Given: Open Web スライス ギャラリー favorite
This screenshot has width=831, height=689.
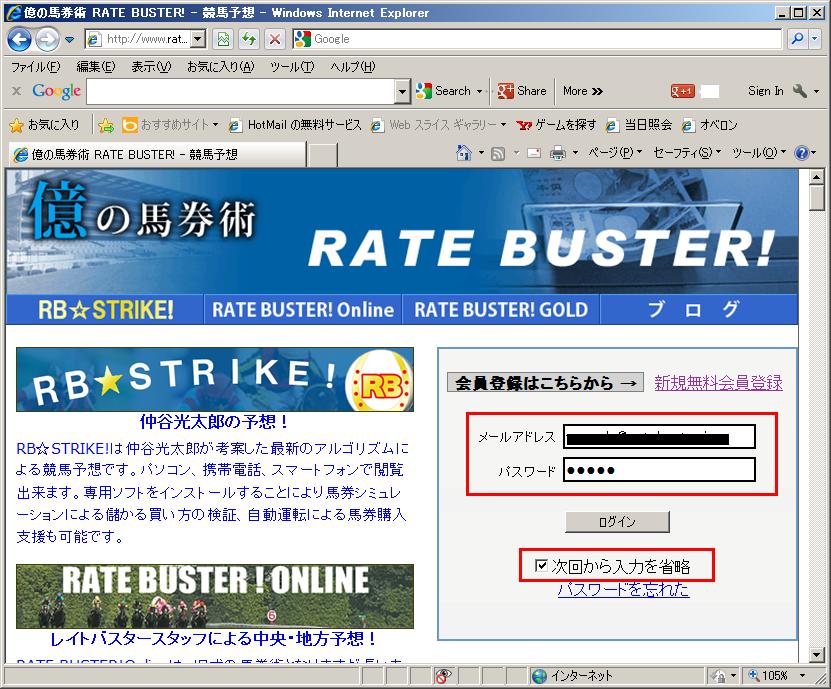Looking at the screenshot, I should 438,125.
